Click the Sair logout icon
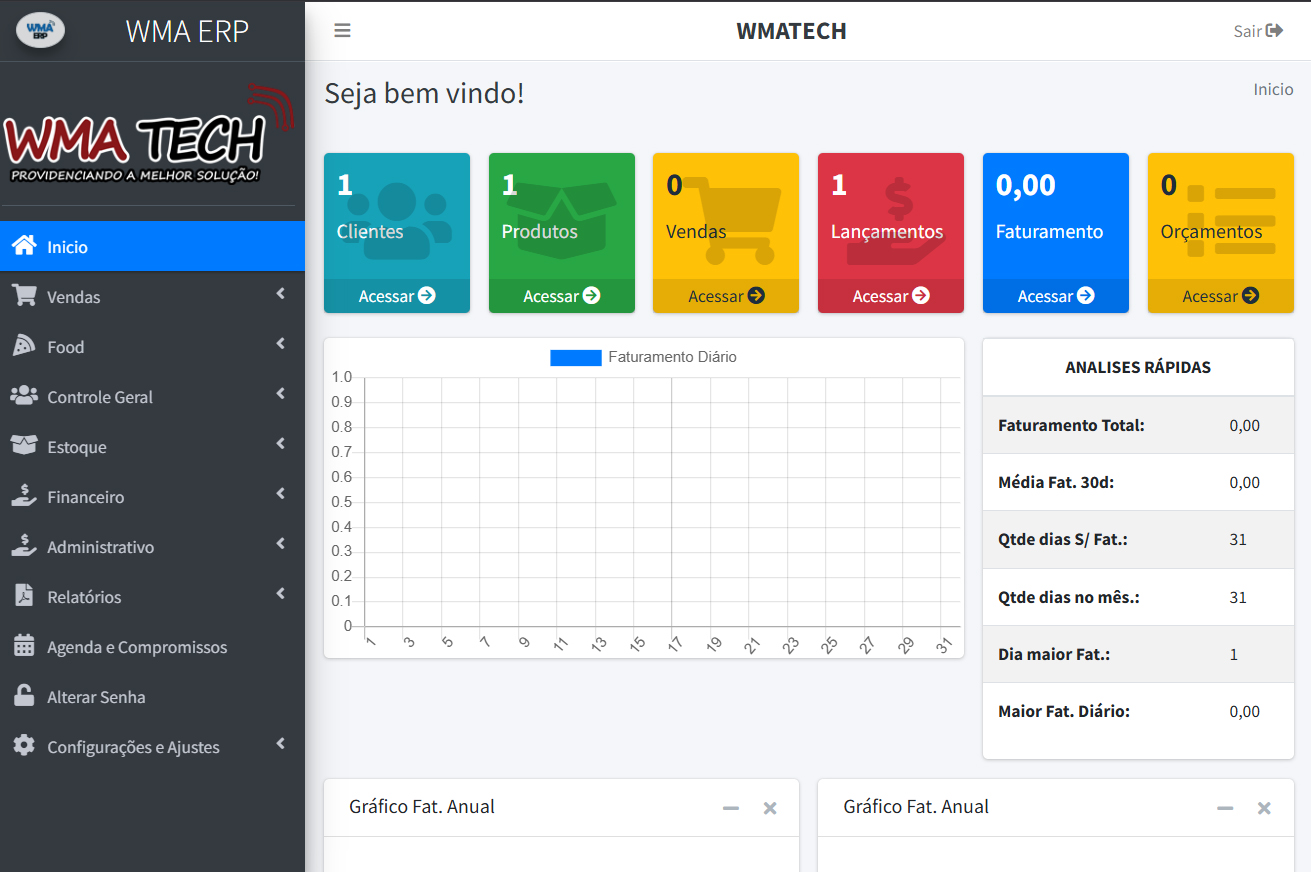Viewport: 1311px width, 872px height. click(1274, 31)
